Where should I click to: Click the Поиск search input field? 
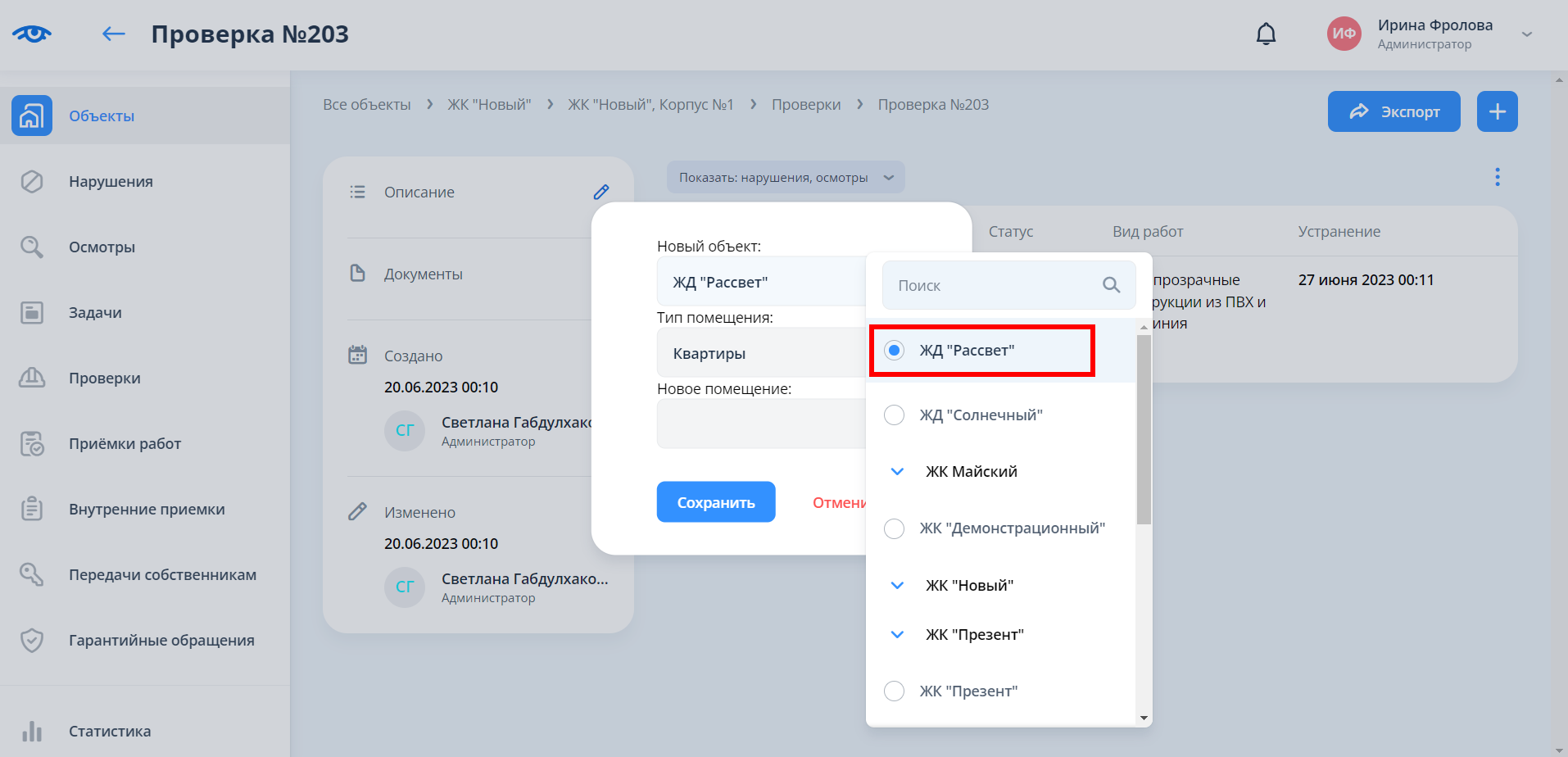pos(991,285)
